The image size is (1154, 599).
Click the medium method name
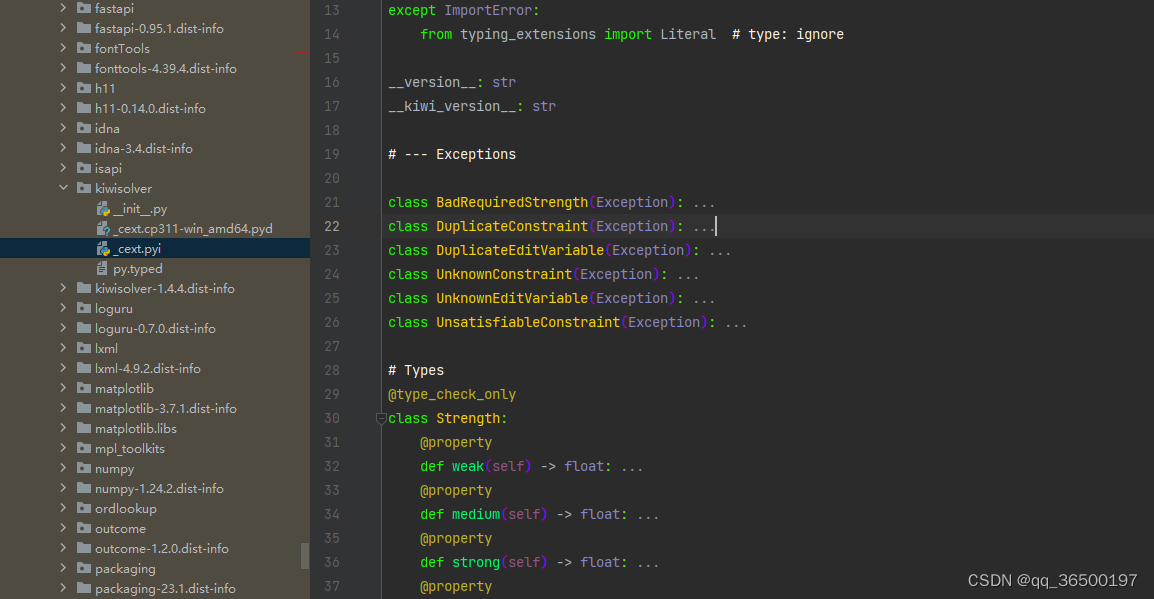(476, 514)
